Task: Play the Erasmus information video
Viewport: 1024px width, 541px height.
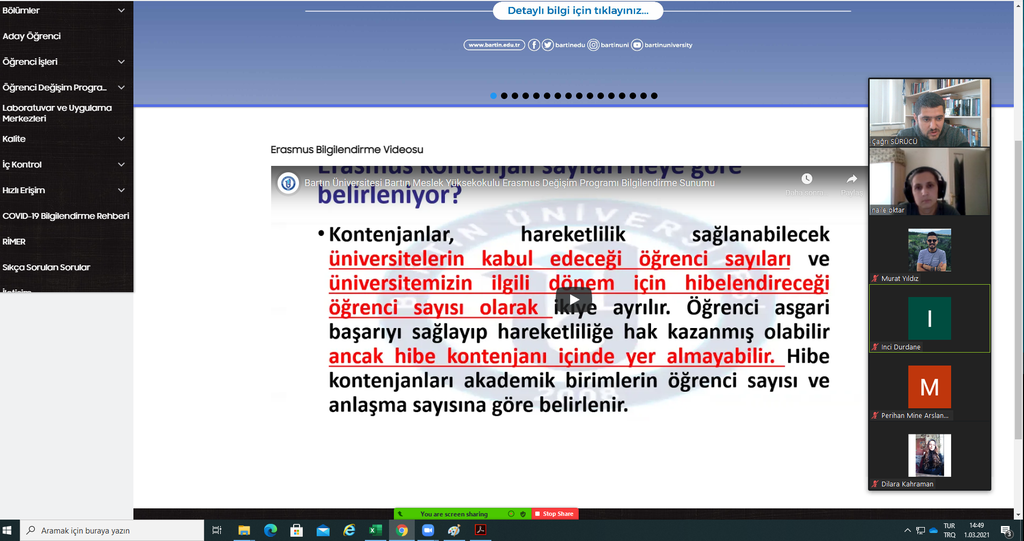Action: (573, 300)
